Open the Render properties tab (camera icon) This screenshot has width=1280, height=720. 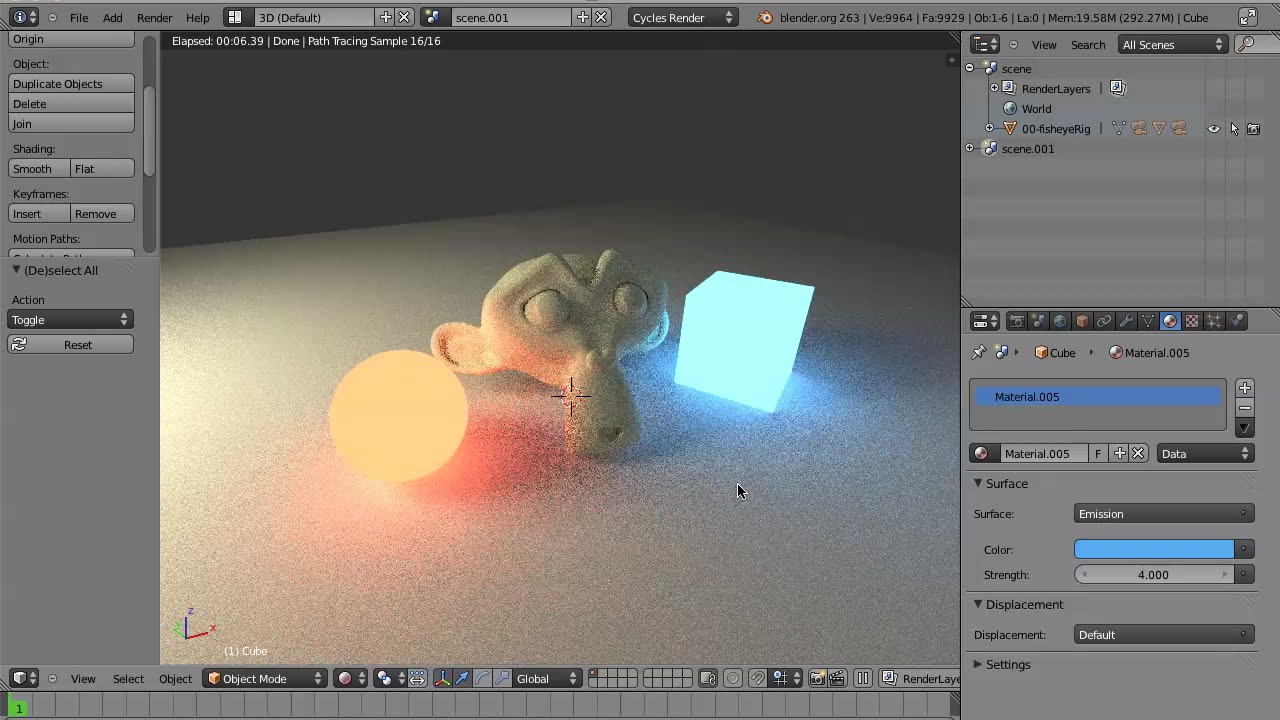click(x=1016, y=321)
